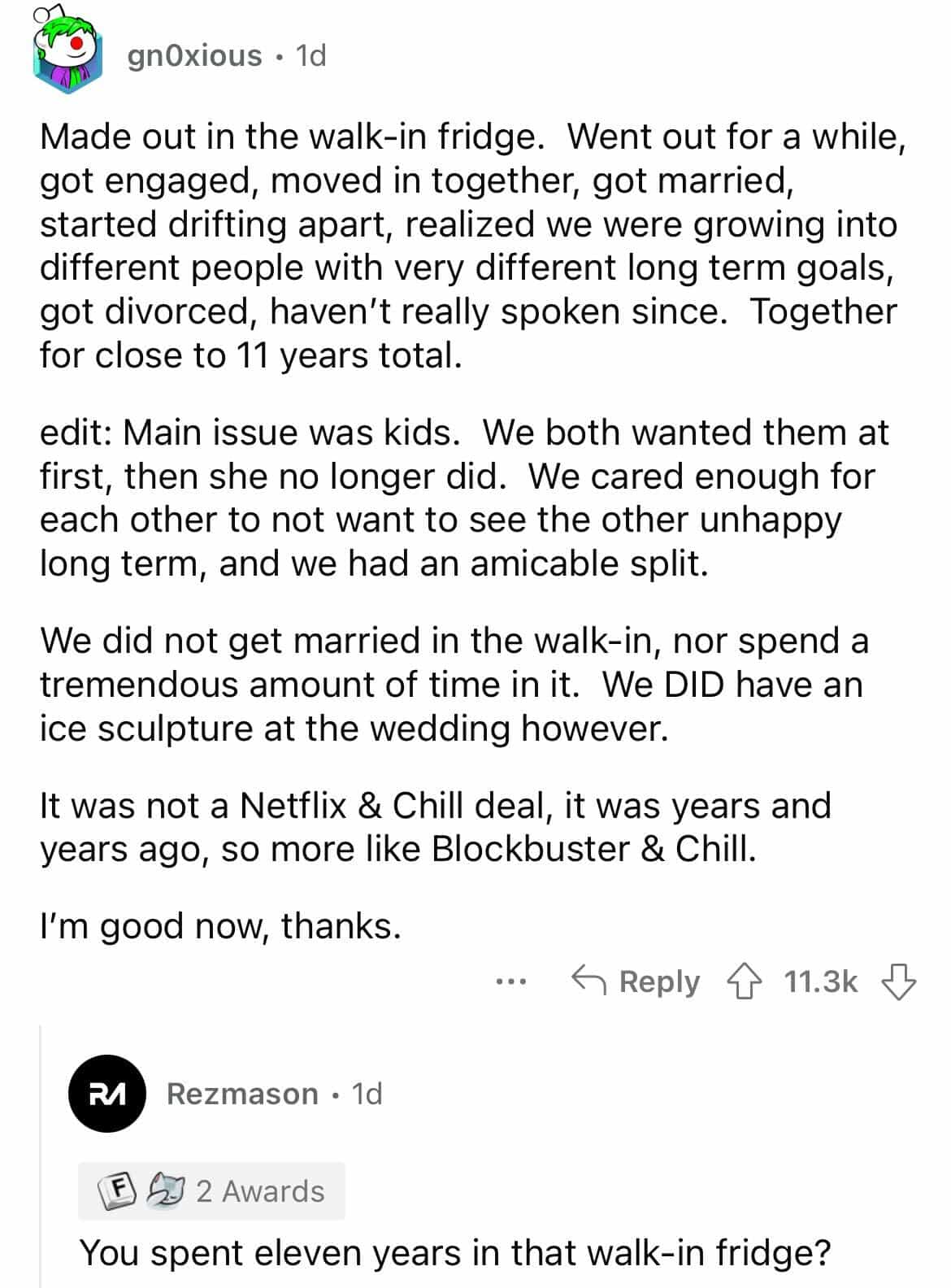Click the 'I'm good now, thanks.' line
The image size is (951, 1288).
[x=220, y=925]
